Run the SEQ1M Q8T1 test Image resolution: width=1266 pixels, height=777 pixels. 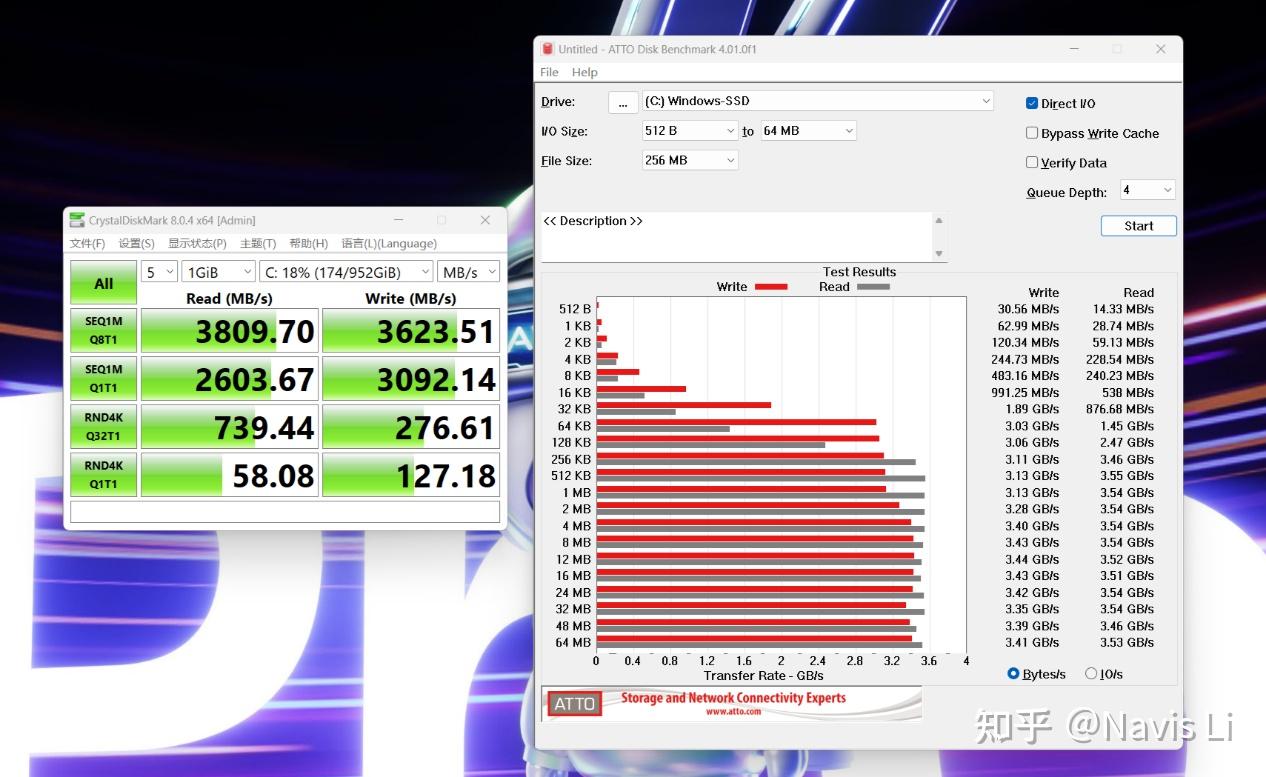point(104,331)
